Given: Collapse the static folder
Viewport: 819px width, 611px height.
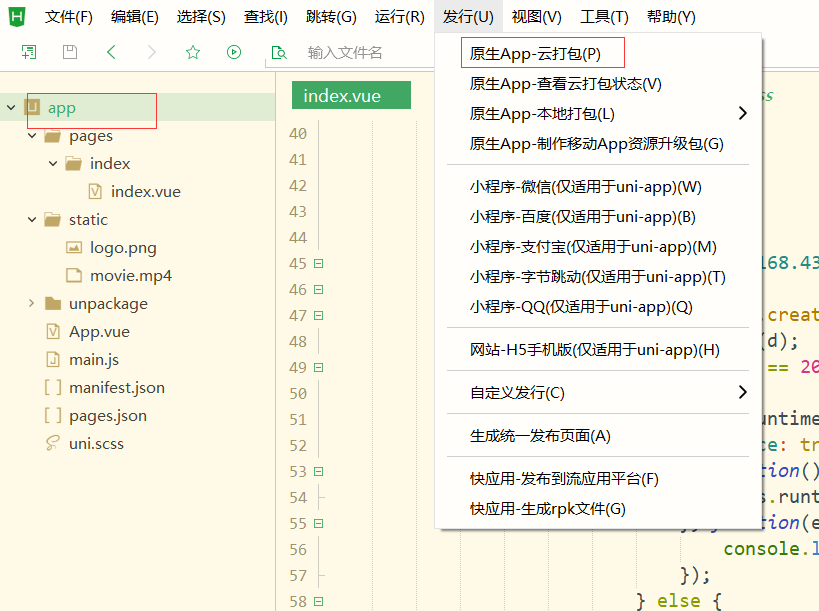Looking at the screenshot, I should pos(32,219).
